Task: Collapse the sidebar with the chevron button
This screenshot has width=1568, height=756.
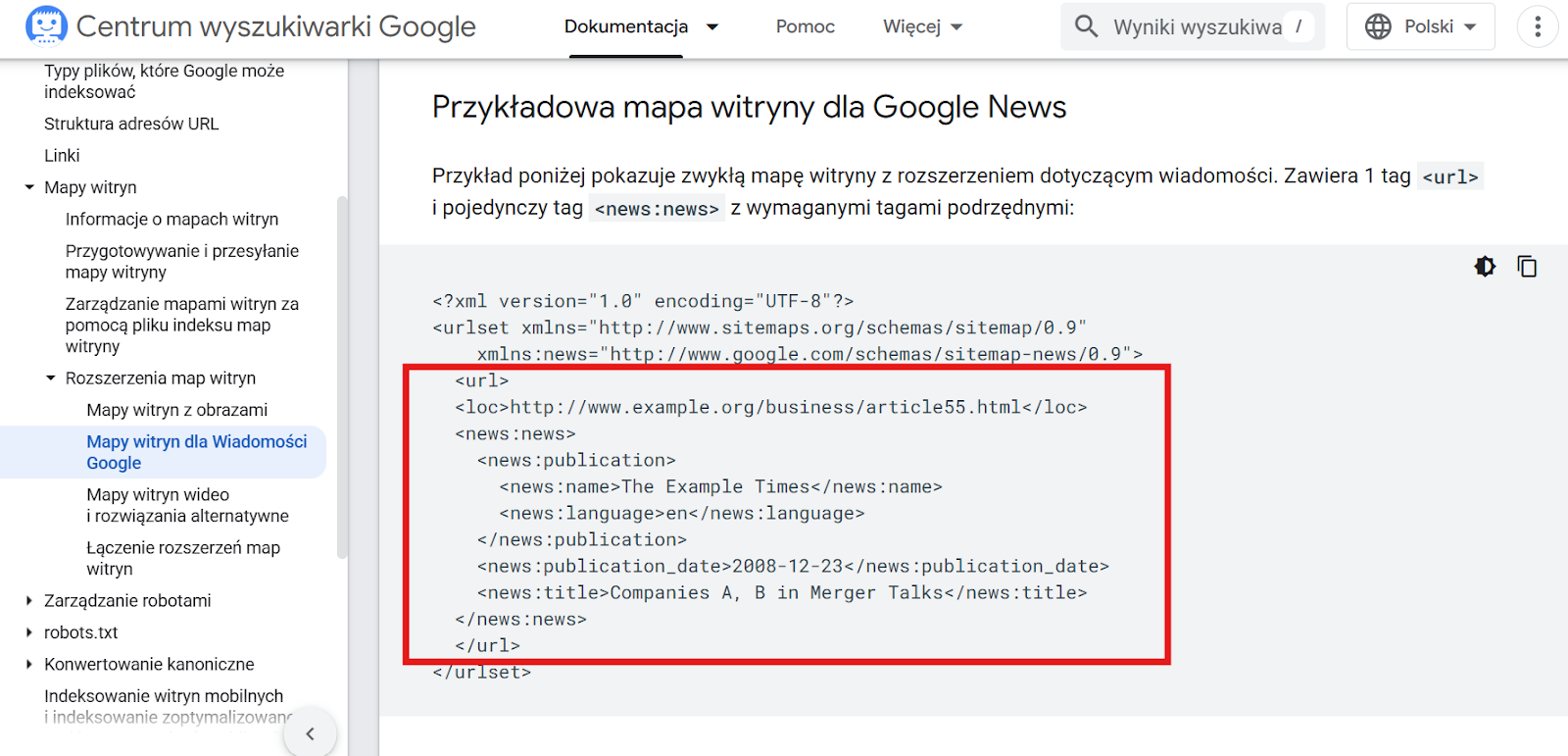Action: 310,733
